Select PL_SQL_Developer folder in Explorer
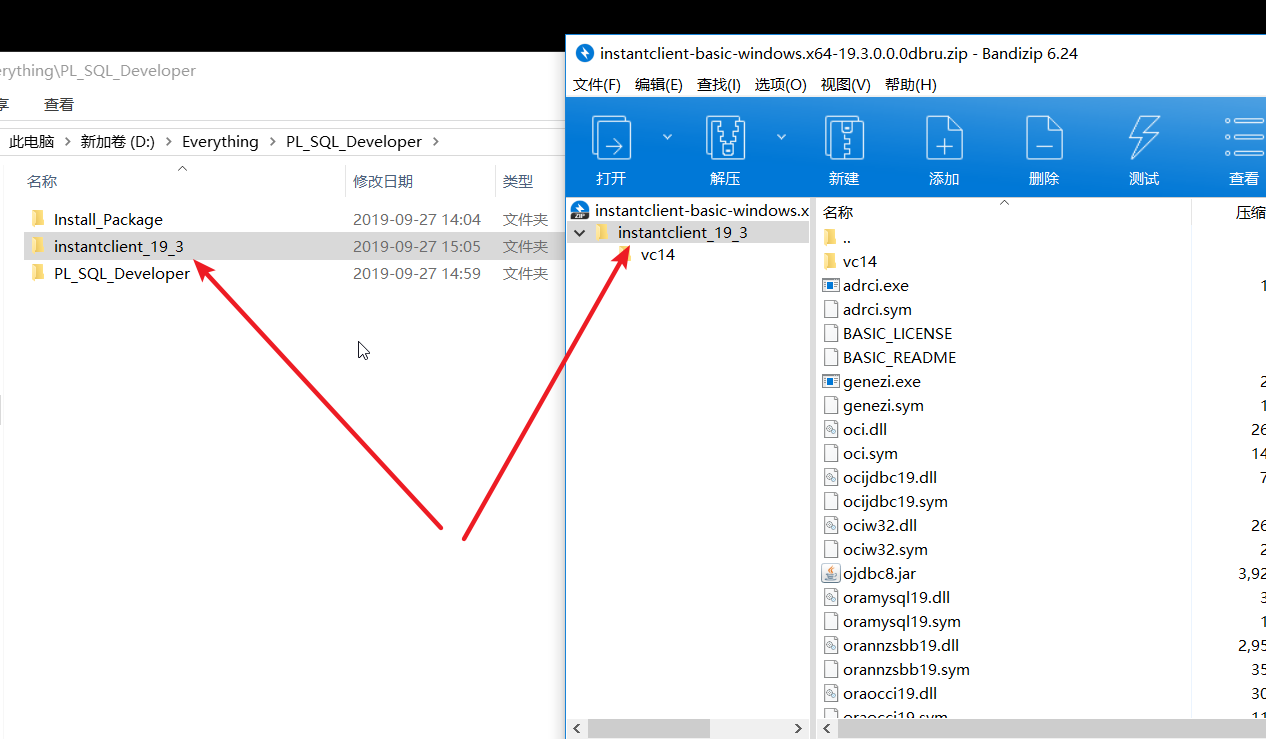Image resolution: width=1266 pixels, height=739 pixels. [122, 273]
